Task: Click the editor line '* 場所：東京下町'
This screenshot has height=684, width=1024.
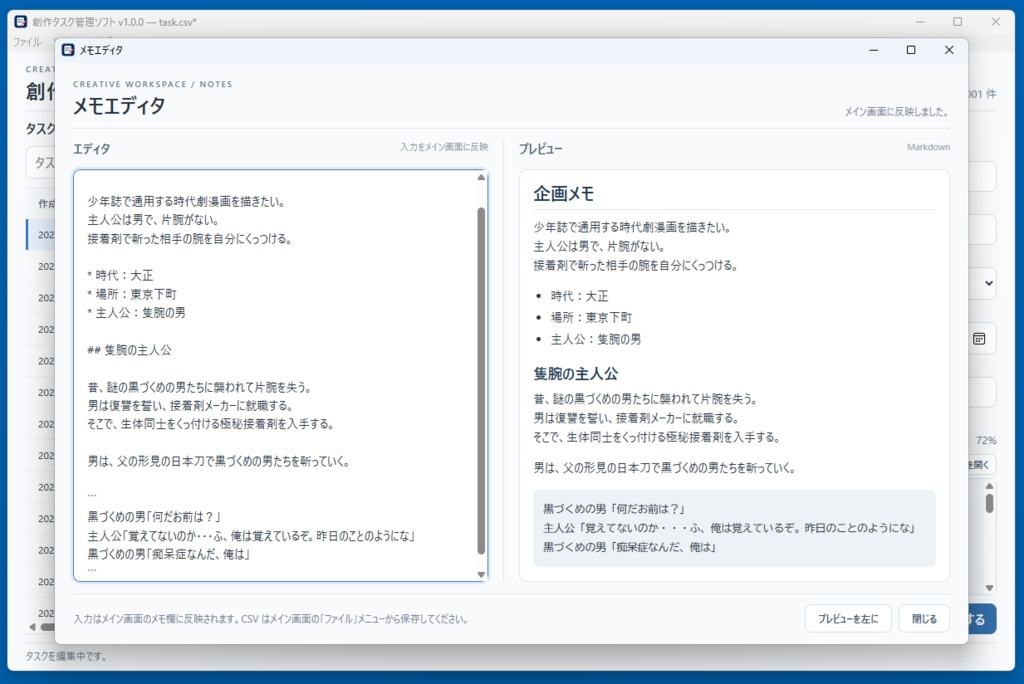Action: [x=132, y=294]
